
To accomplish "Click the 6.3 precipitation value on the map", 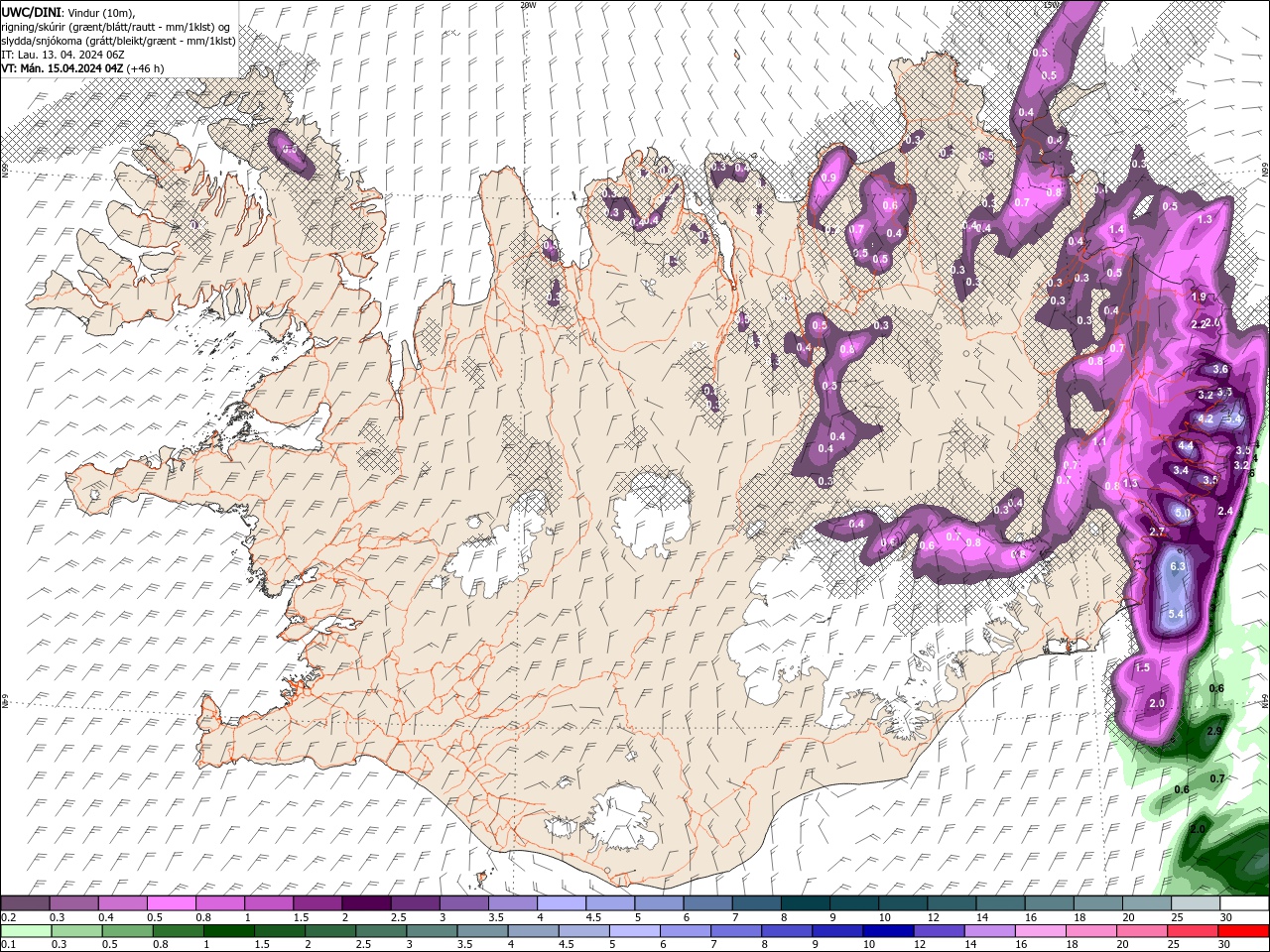I will 1178,566.
